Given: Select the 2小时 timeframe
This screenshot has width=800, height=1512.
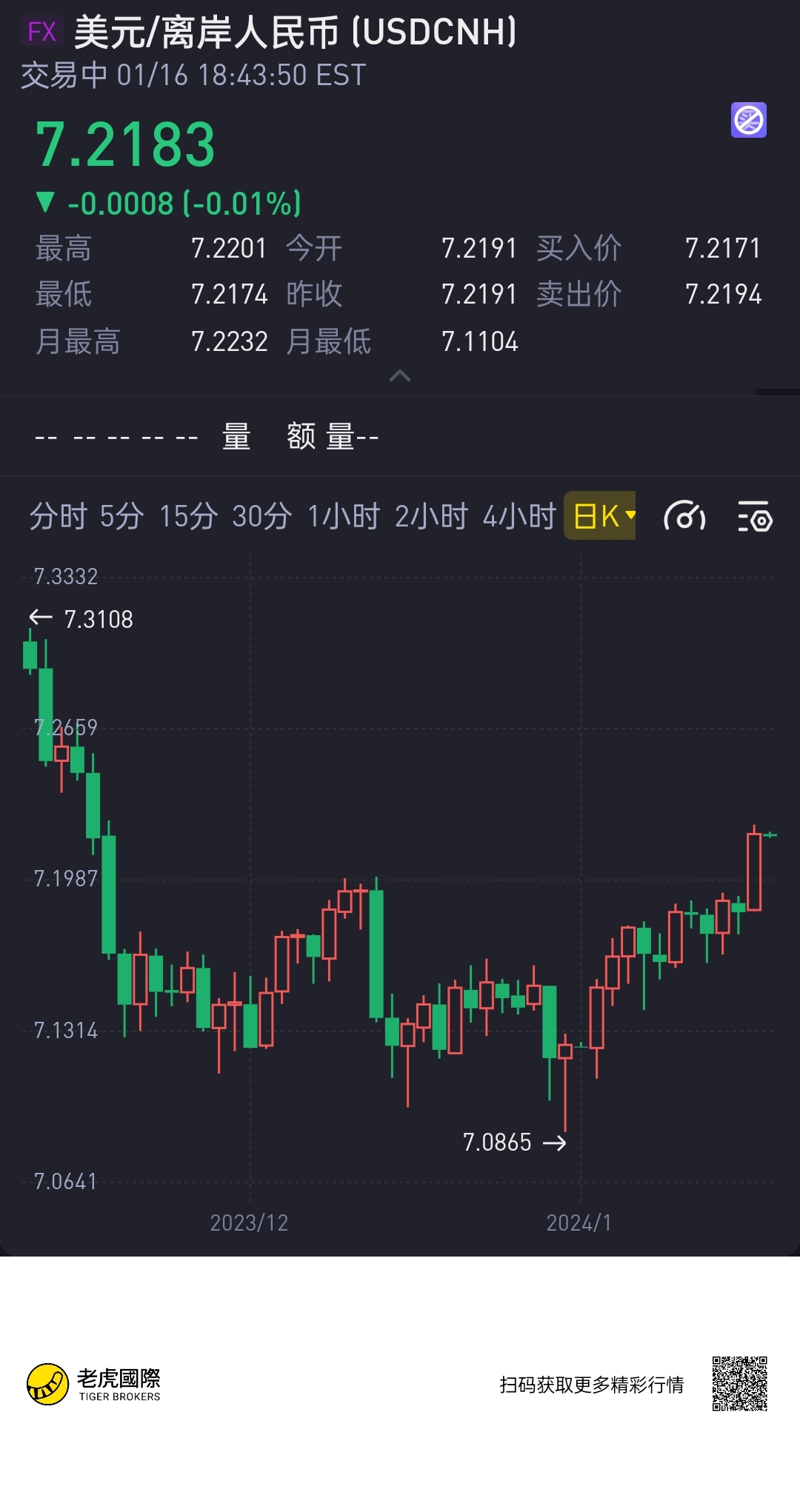Looking at the screenshot, I should coord(432,516).
